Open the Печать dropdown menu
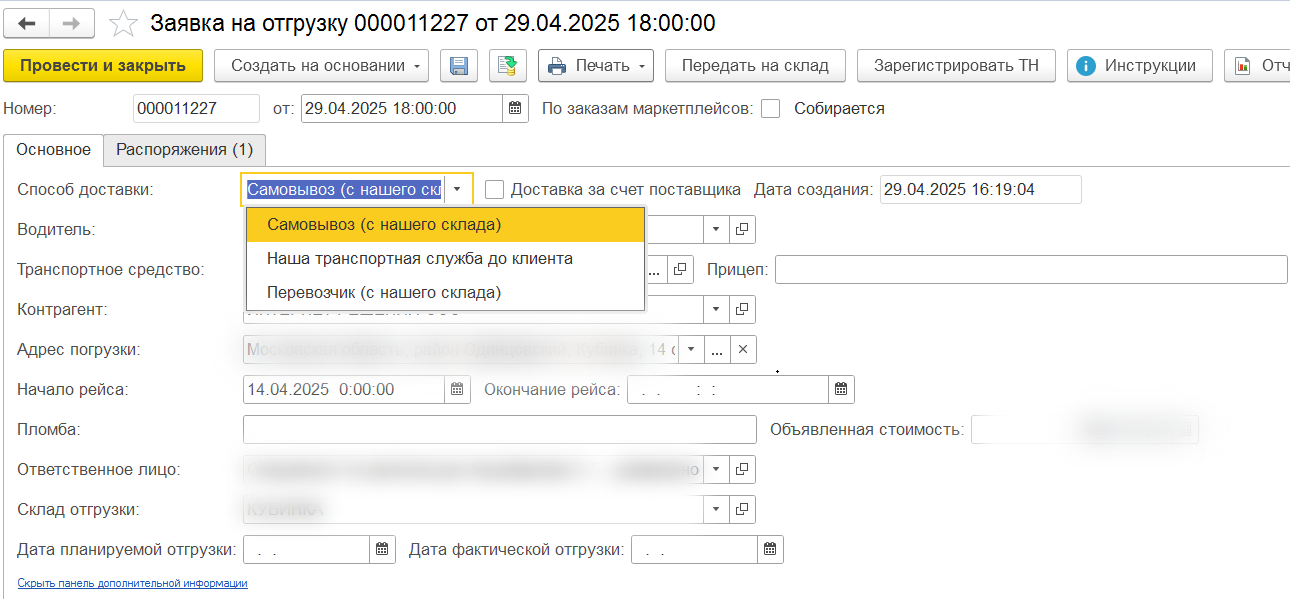1290x607 pixels. [596, 66]
